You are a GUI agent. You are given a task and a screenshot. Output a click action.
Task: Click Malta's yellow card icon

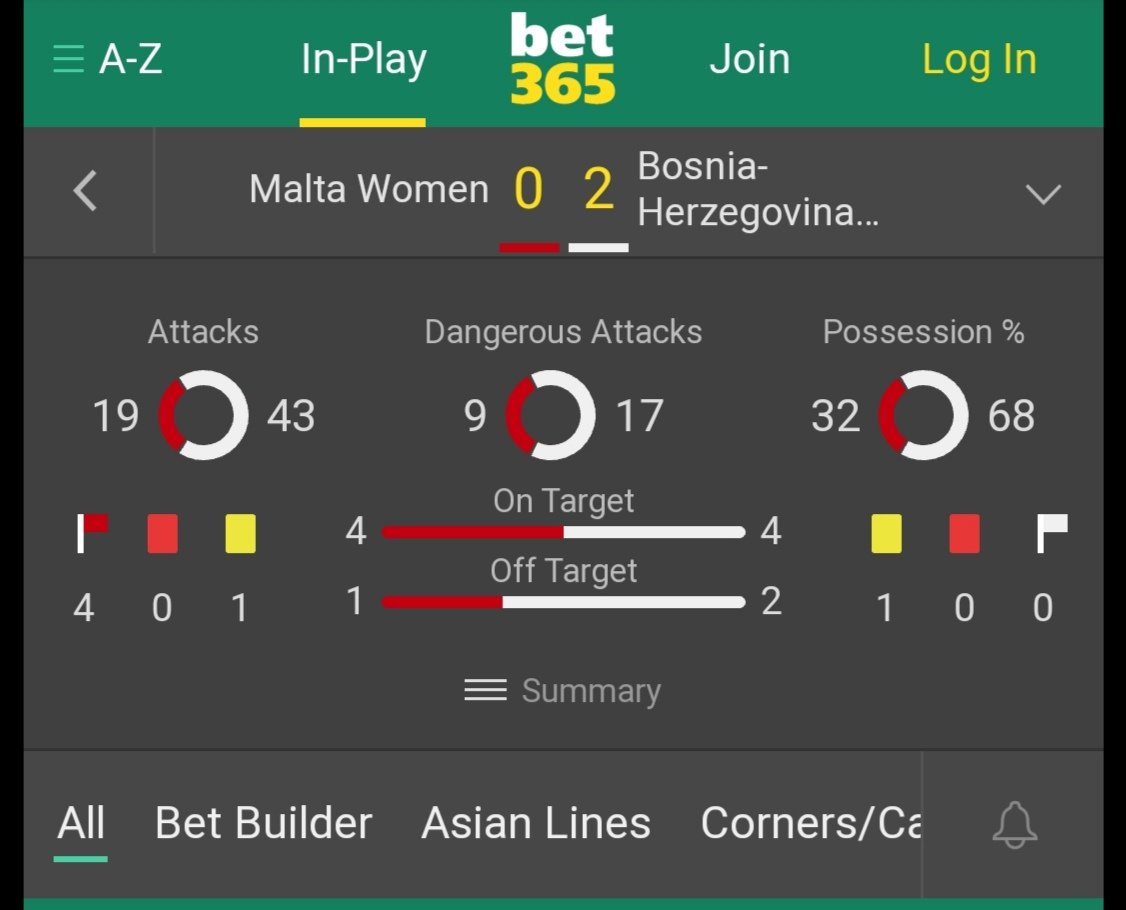pos(240,533)
